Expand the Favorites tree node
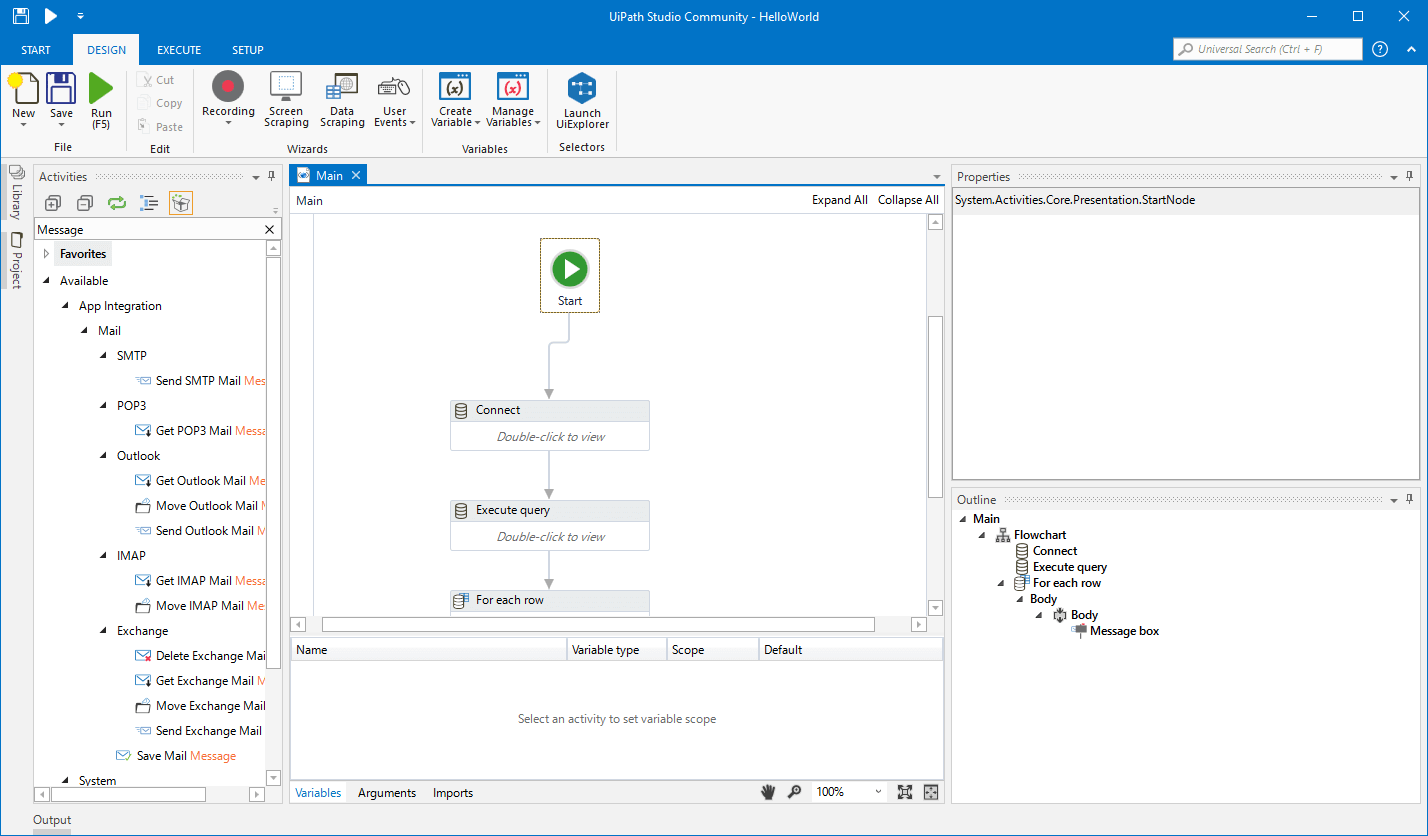The height and width of the screenshot is (836, 1428). [x=46, y=254]
